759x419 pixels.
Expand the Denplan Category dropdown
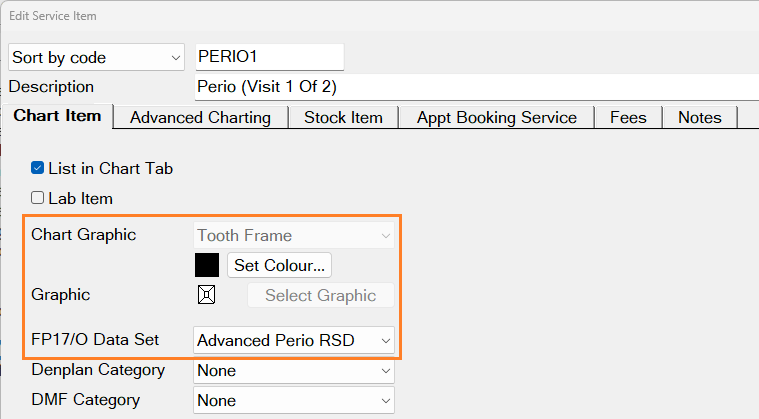pyautogui.click(x=294, y=370)
